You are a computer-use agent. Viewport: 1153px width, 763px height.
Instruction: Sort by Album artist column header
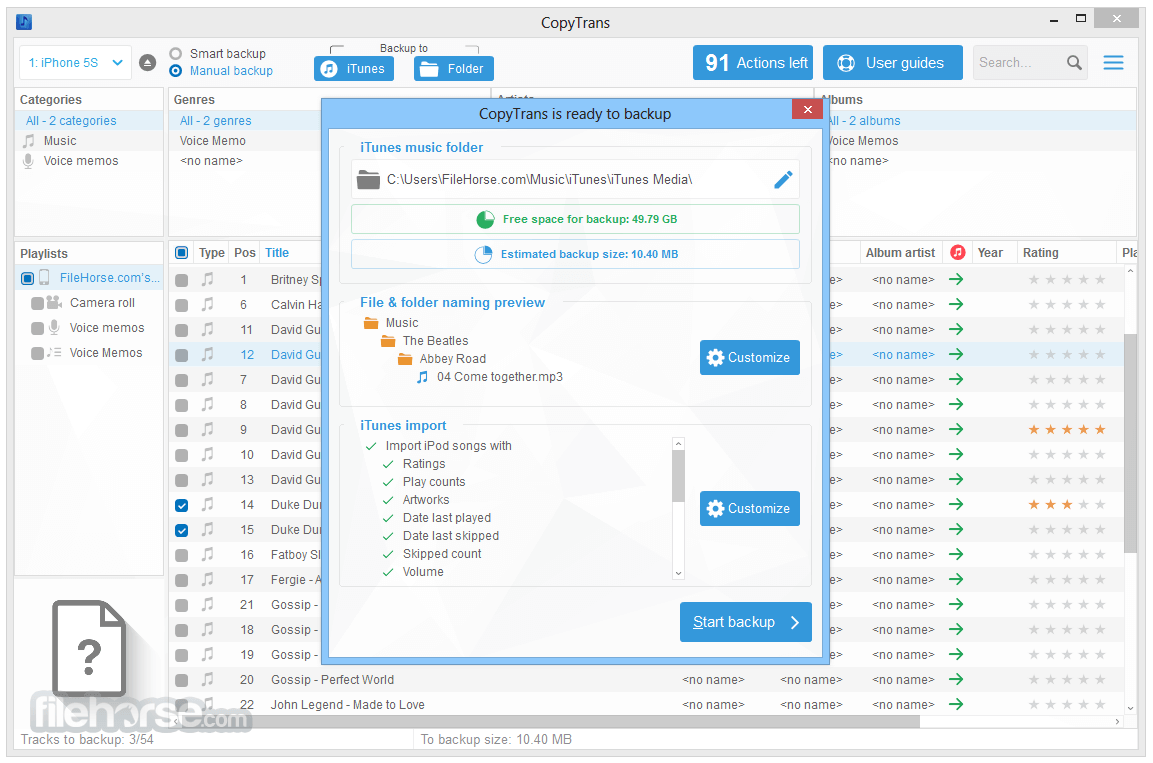pyautogui.click(x=900, y=253)
